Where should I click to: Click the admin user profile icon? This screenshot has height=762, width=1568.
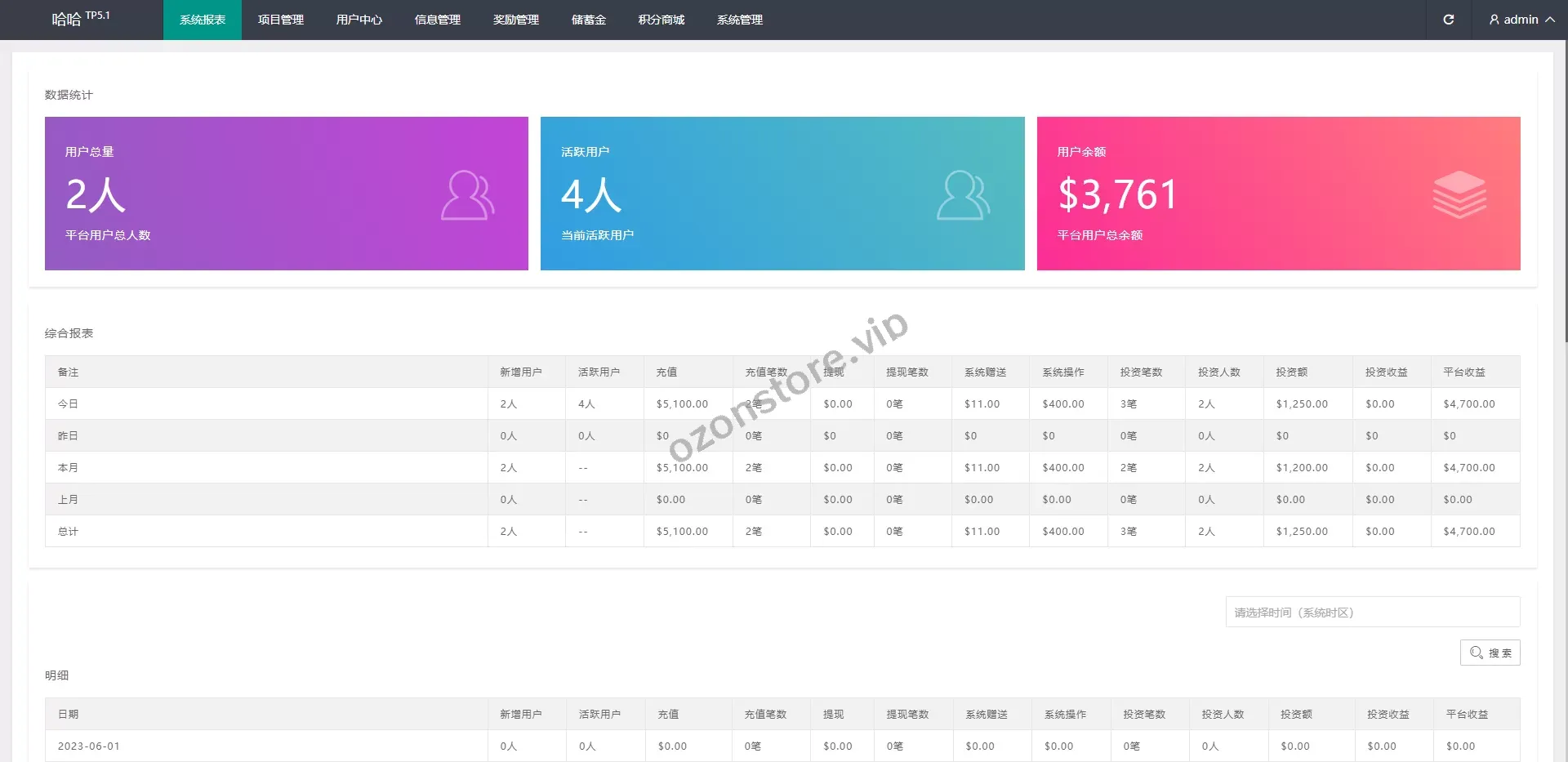coord(1494,20)
